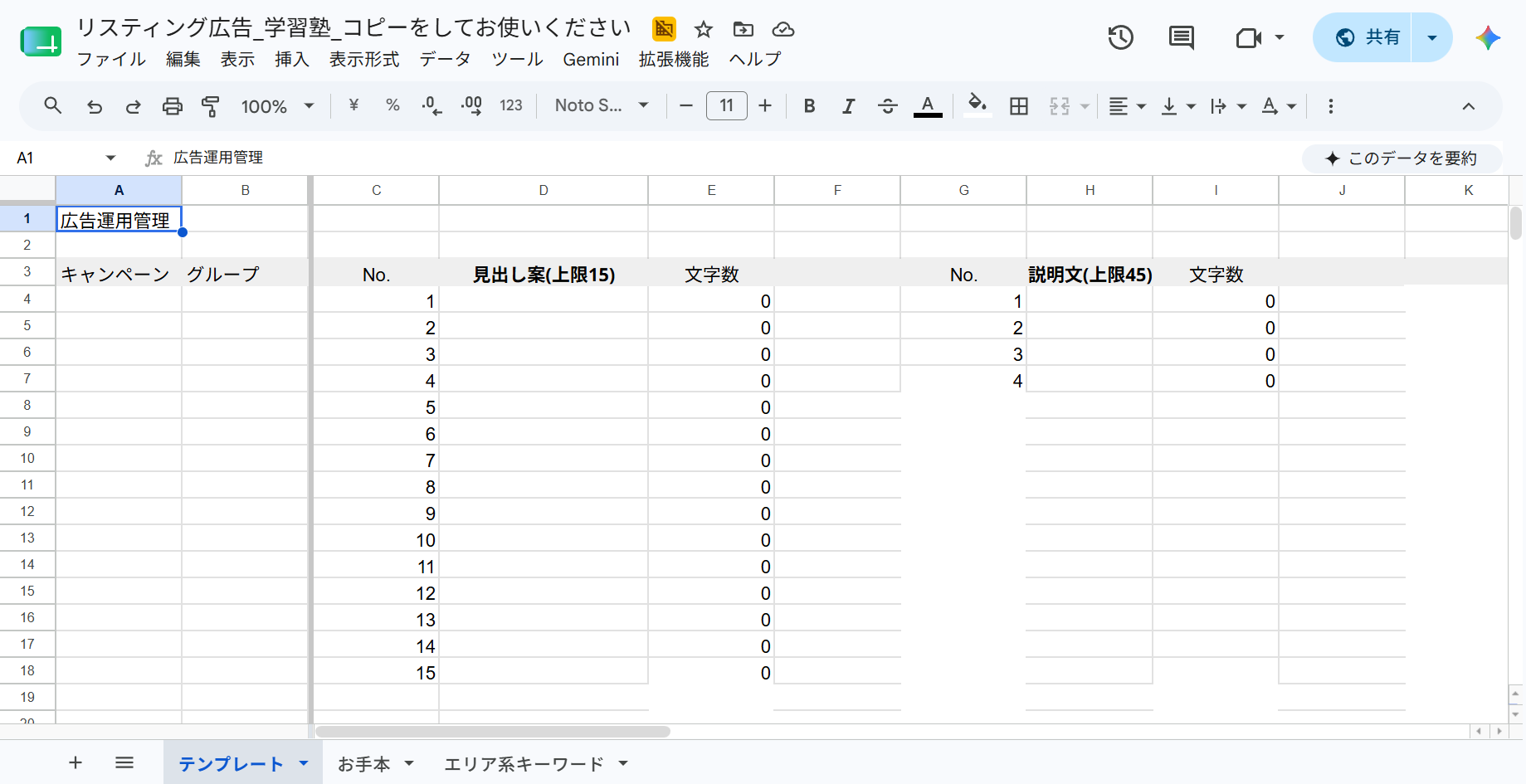This screenshot has width=1526, height=784.
Task: Click the print icon
Action: pos(172,106)
